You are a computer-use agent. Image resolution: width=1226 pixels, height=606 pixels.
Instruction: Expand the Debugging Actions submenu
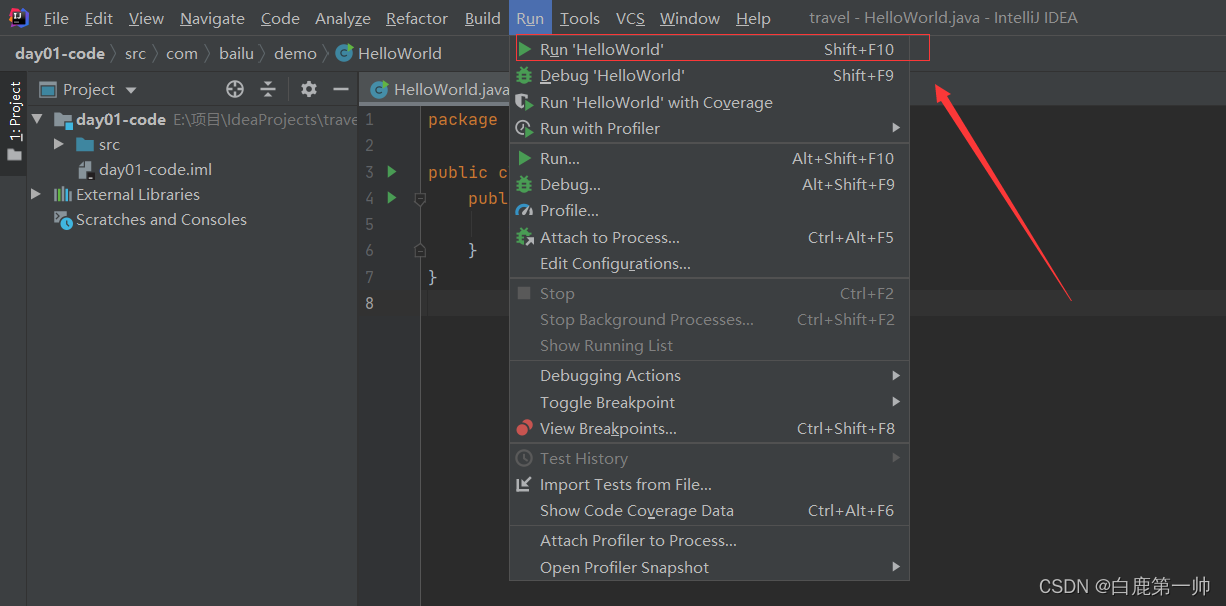coord(896,375)
